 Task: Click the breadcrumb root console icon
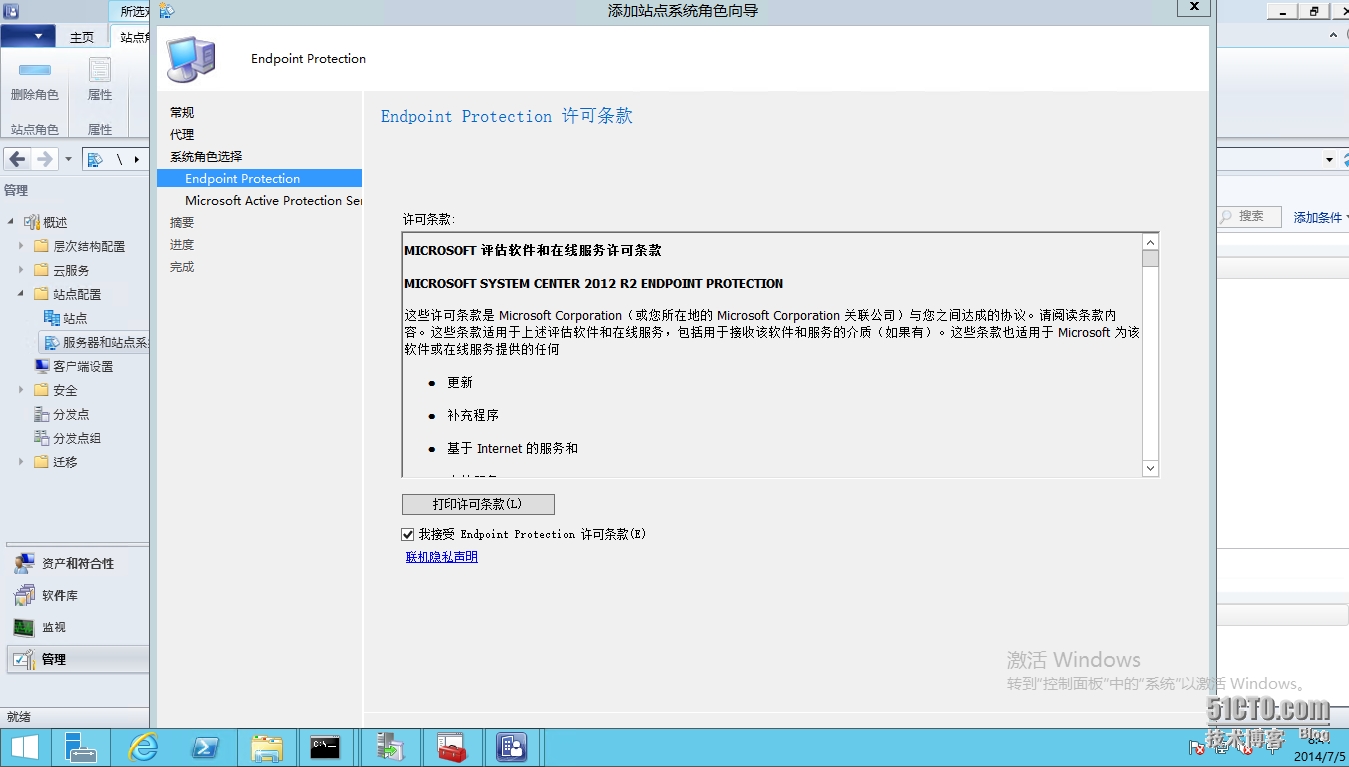95,160
